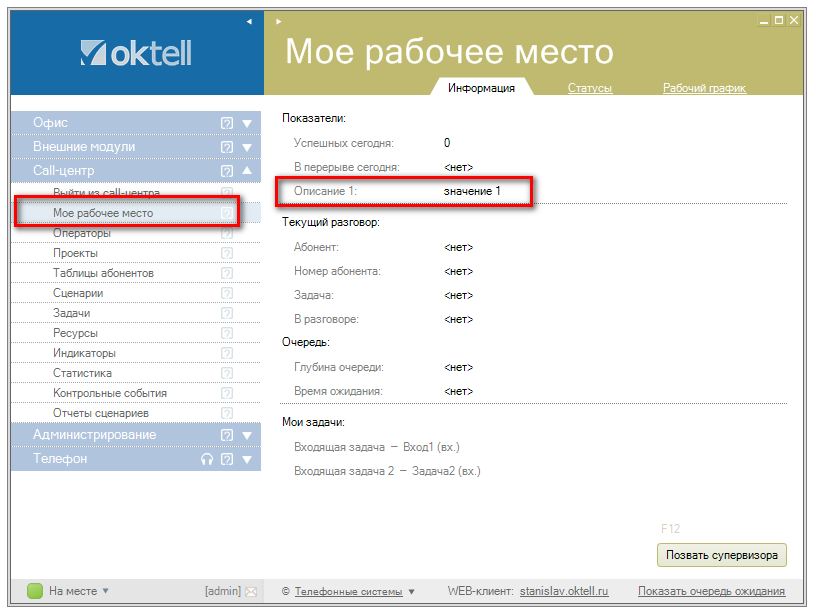Select Операторы in the Call-центр menu

coord(82,233)
